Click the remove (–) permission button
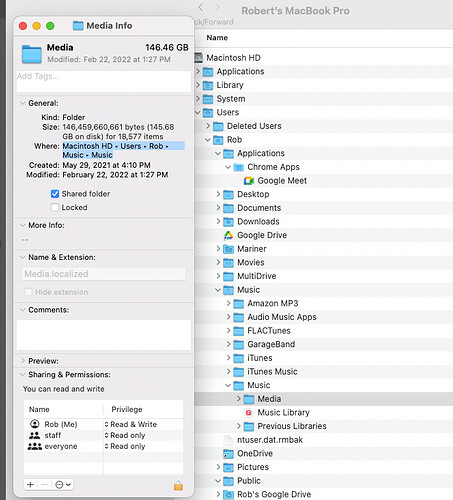Screen dimensions: 453x500 click(45, 485)
